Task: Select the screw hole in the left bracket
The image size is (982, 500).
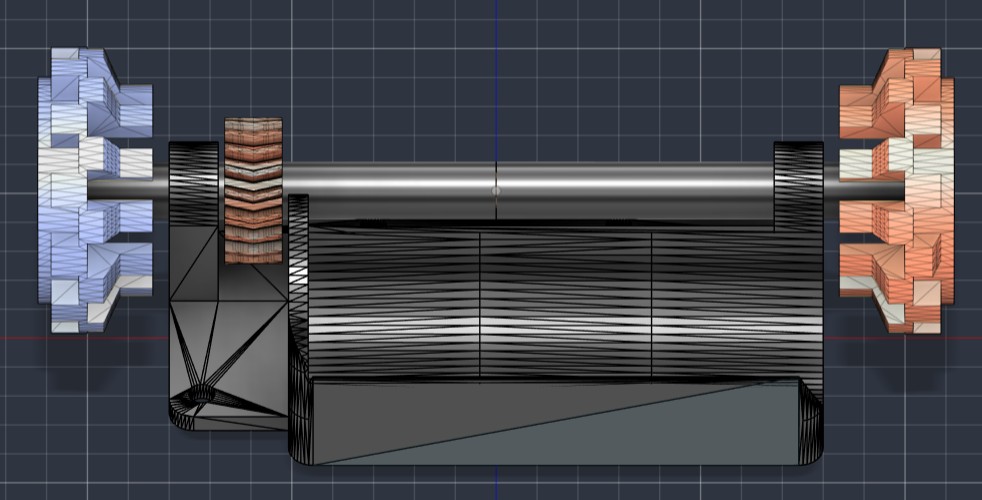Action: click(x=200, y=395)
